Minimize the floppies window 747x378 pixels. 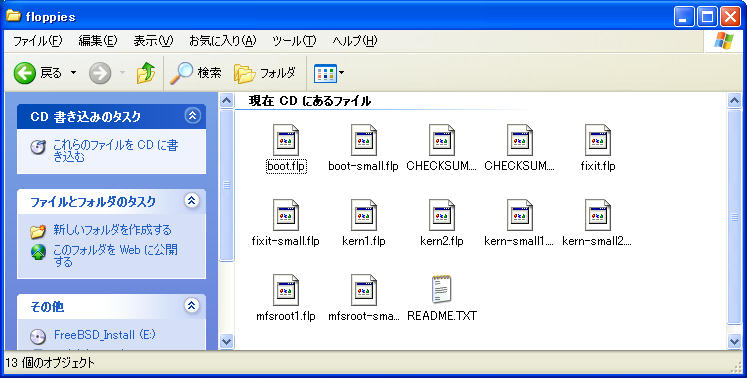point(685,17)
